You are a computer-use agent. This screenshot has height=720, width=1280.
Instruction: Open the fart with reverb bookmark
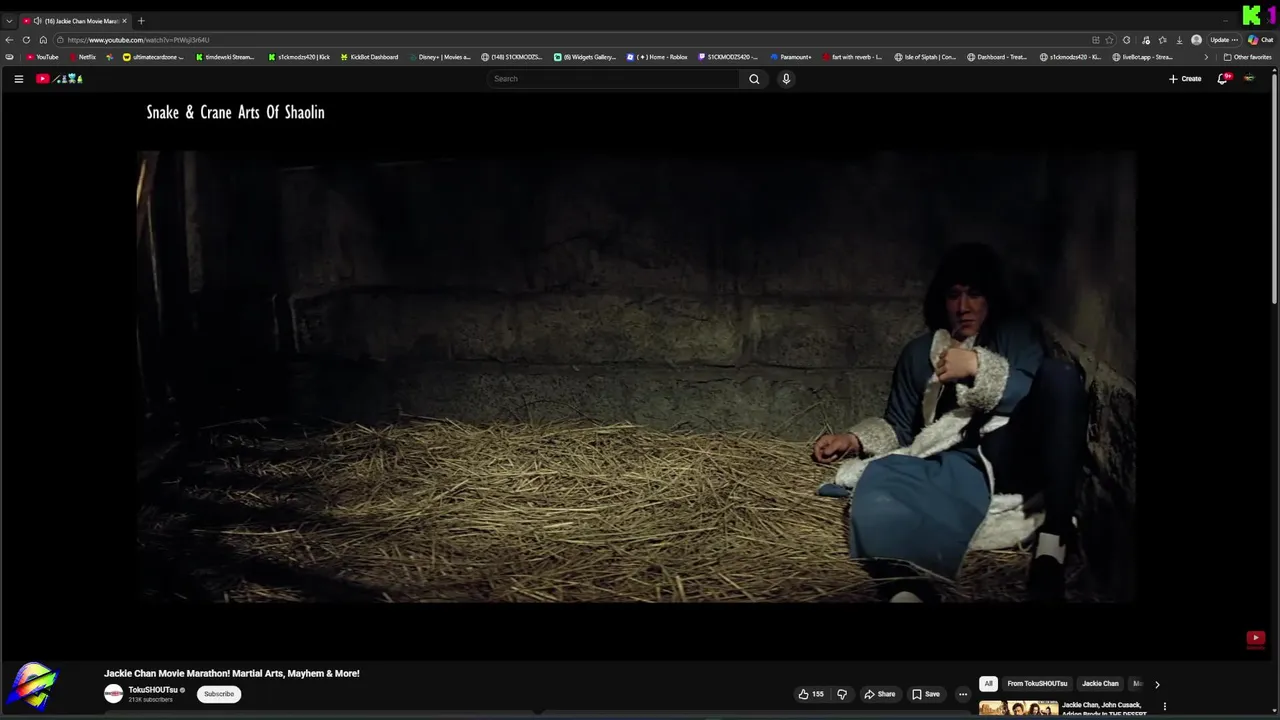(x=851, y=57)
